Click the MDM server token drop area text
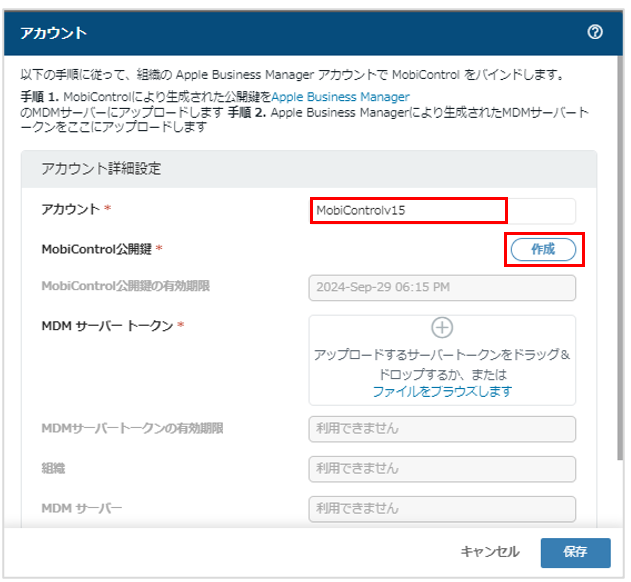This screenshot has width=631, height=582. 442,364
